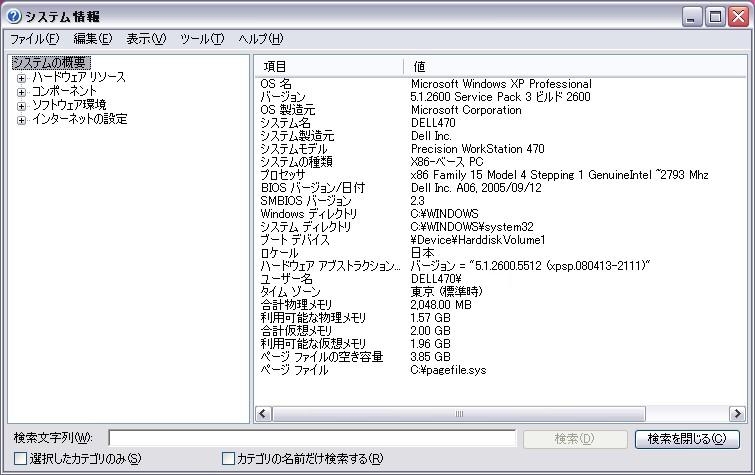Enable 選択したカテゴリのみ(S) checkbox

[x=20, y=459]
